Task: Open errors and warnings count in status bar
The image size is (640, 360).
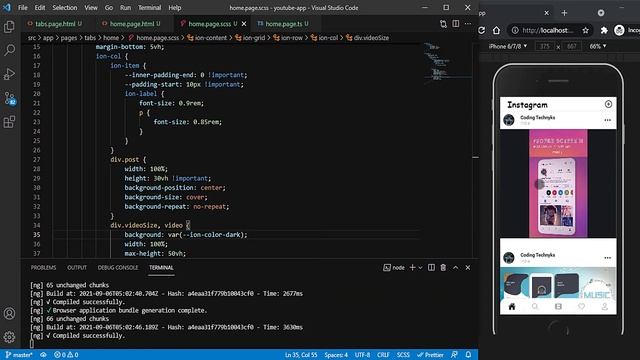Action: [x=66, y=355]
